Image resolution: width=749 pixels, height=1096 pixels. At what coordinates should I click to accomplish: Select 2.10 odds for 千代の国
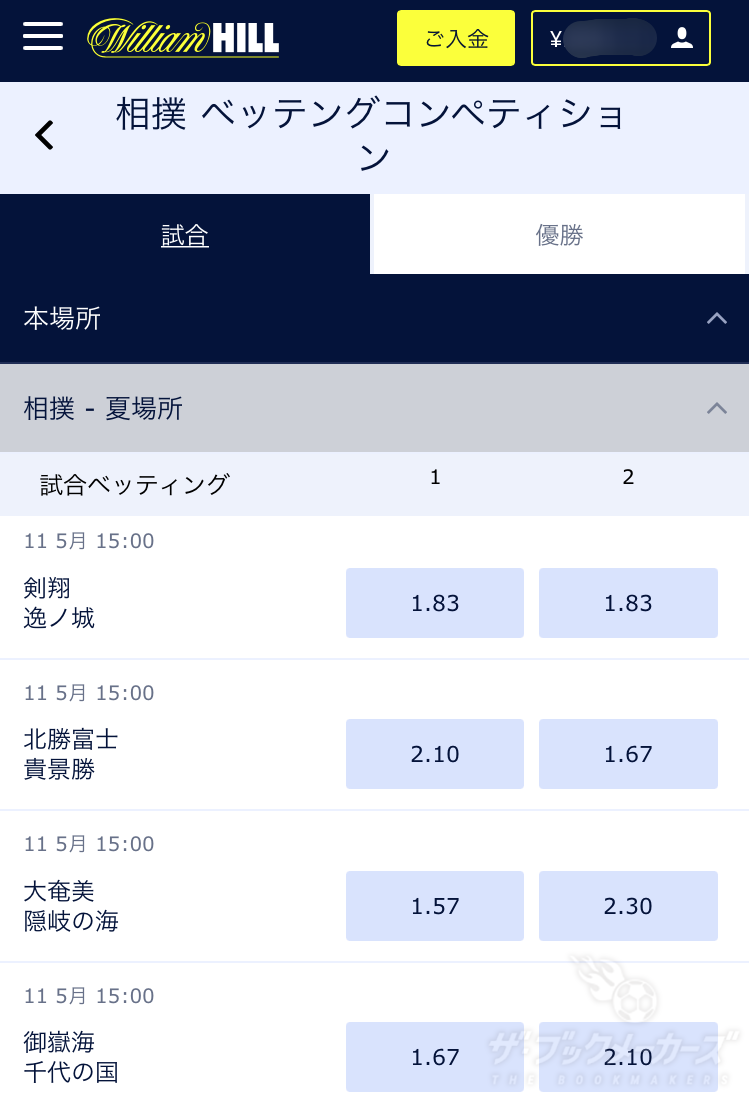point(628,1057)
